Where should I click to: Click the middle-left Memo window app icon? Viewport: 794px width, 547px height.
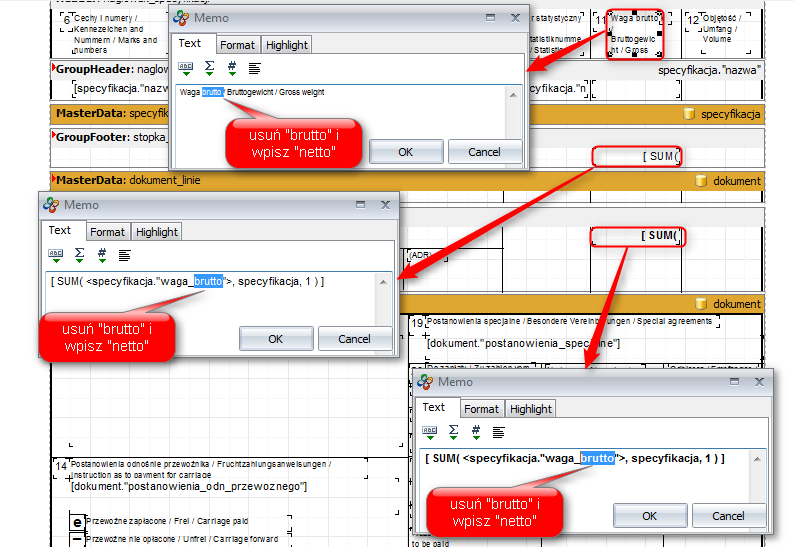[x=51, y=205]
